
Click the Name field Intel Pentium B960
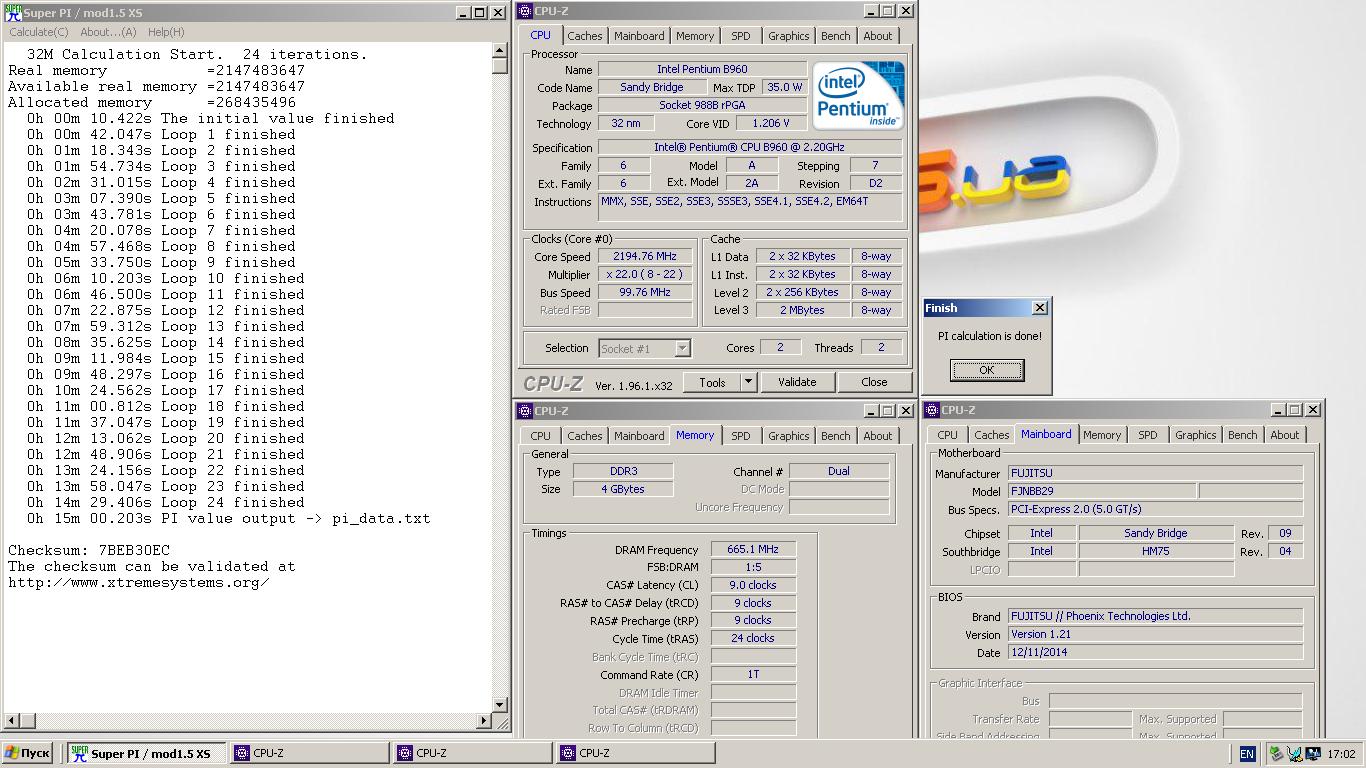[702, 70]
